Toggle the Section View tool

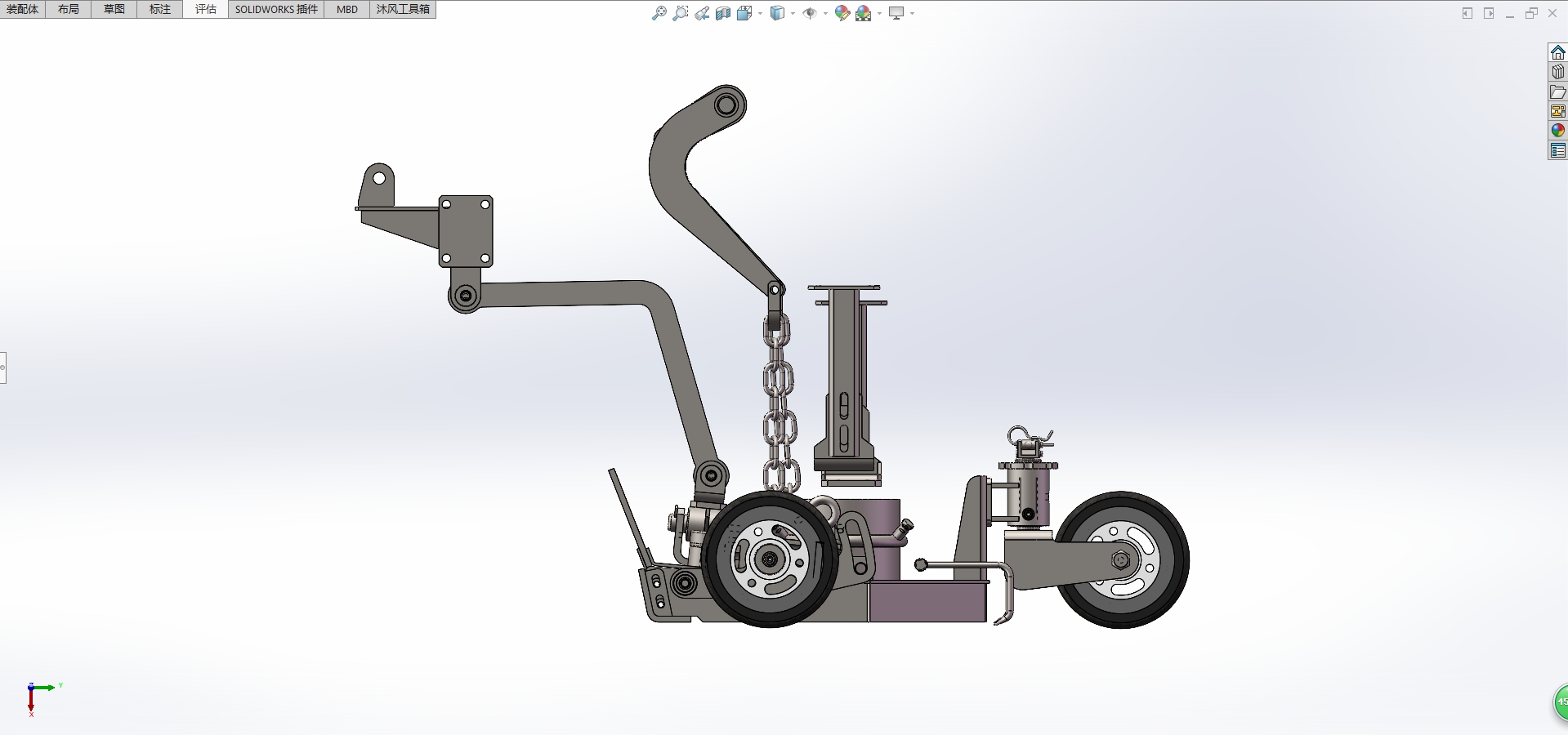723,13
